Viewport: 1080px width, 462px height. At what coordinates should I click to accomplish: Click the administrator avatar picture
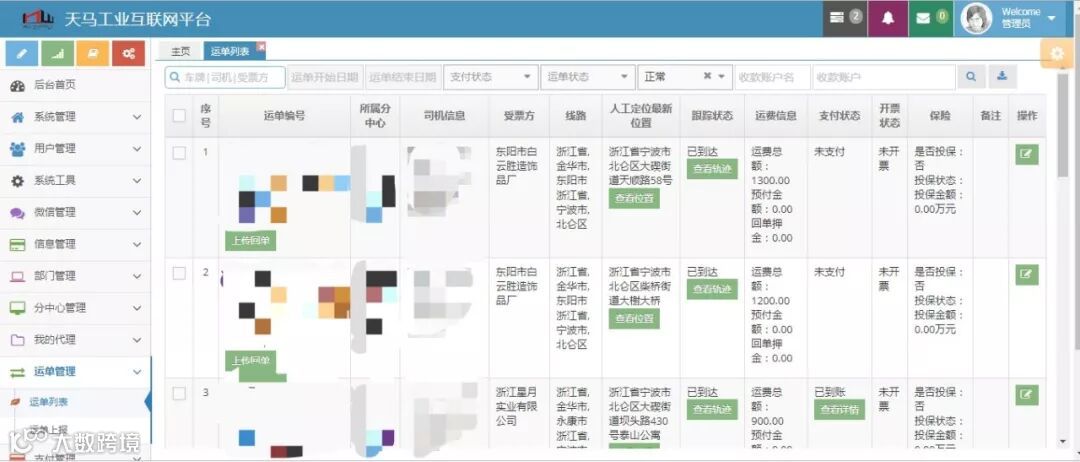(x=977, y=19)
